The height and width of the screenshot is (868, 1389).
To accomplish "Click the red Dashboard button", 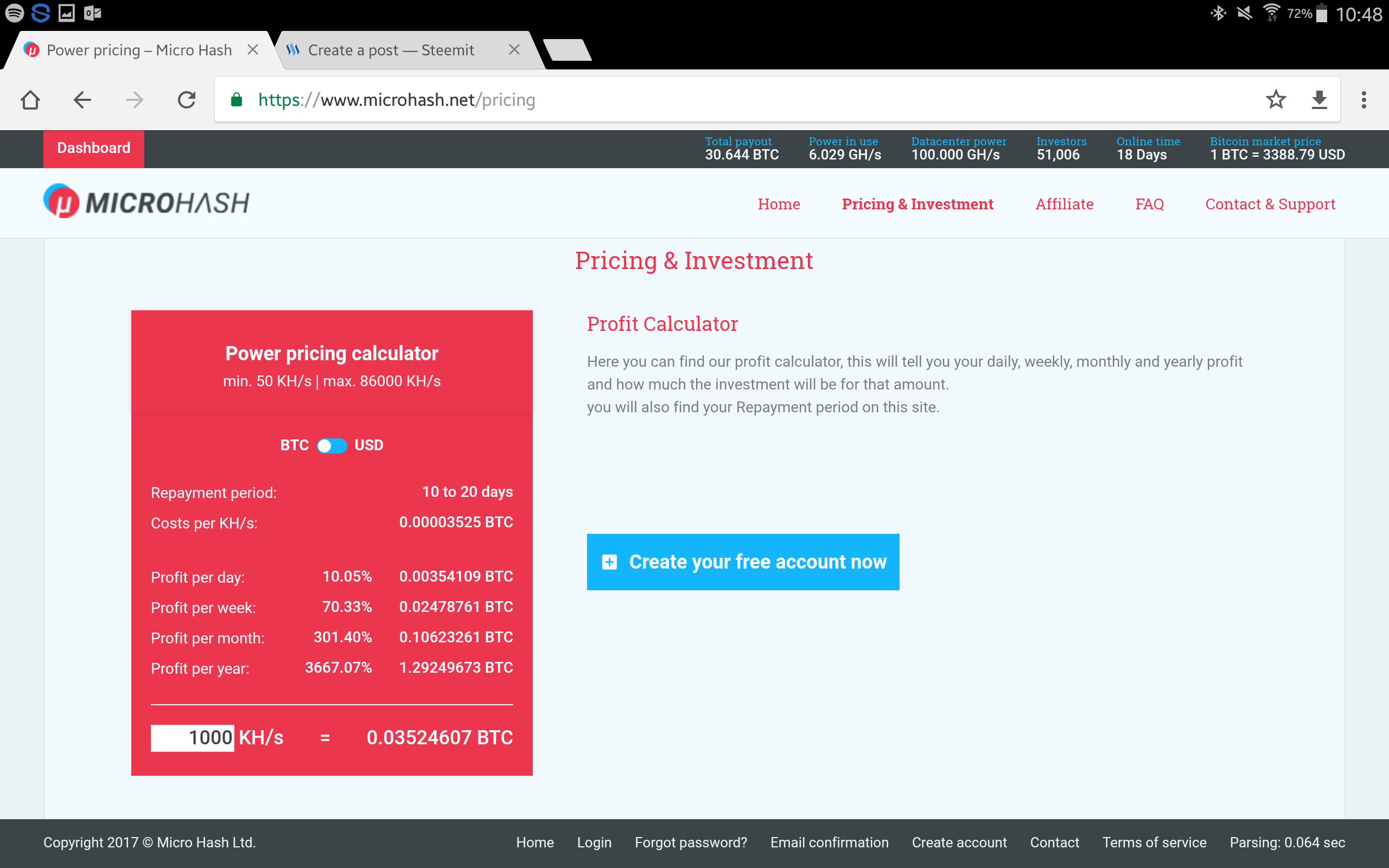I will [x=93, y=148].
